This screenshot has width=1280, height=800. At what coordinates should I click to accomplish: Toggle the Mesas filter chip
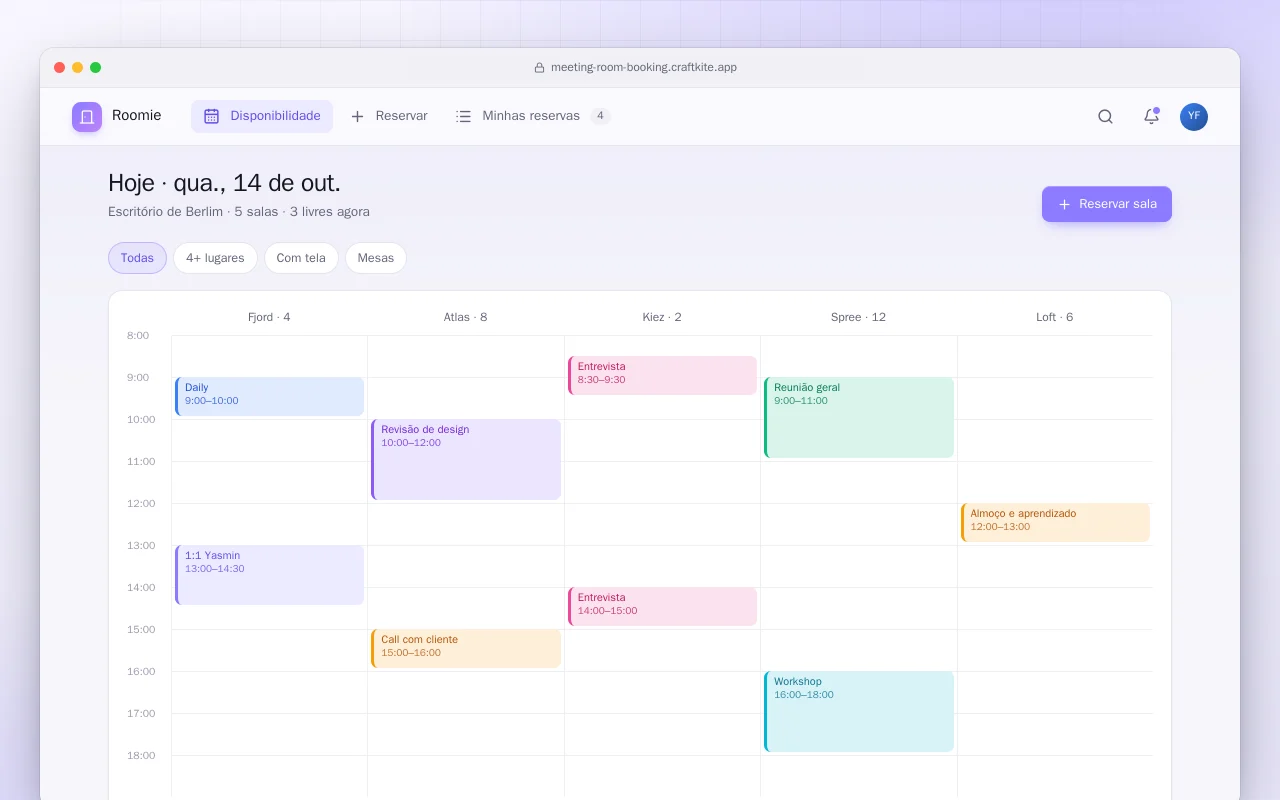pyautogui.click(x=376, y=258)
